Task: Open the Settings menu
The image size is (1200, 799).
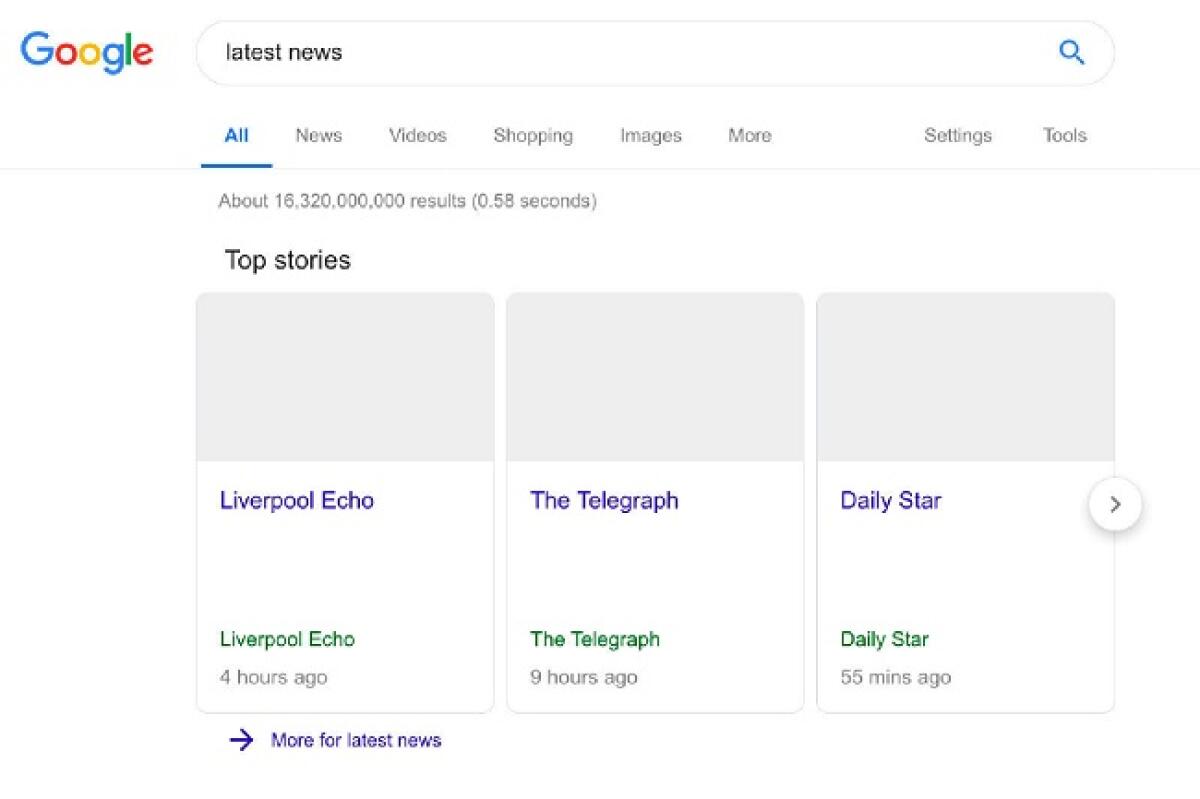Action: [957, 135]
